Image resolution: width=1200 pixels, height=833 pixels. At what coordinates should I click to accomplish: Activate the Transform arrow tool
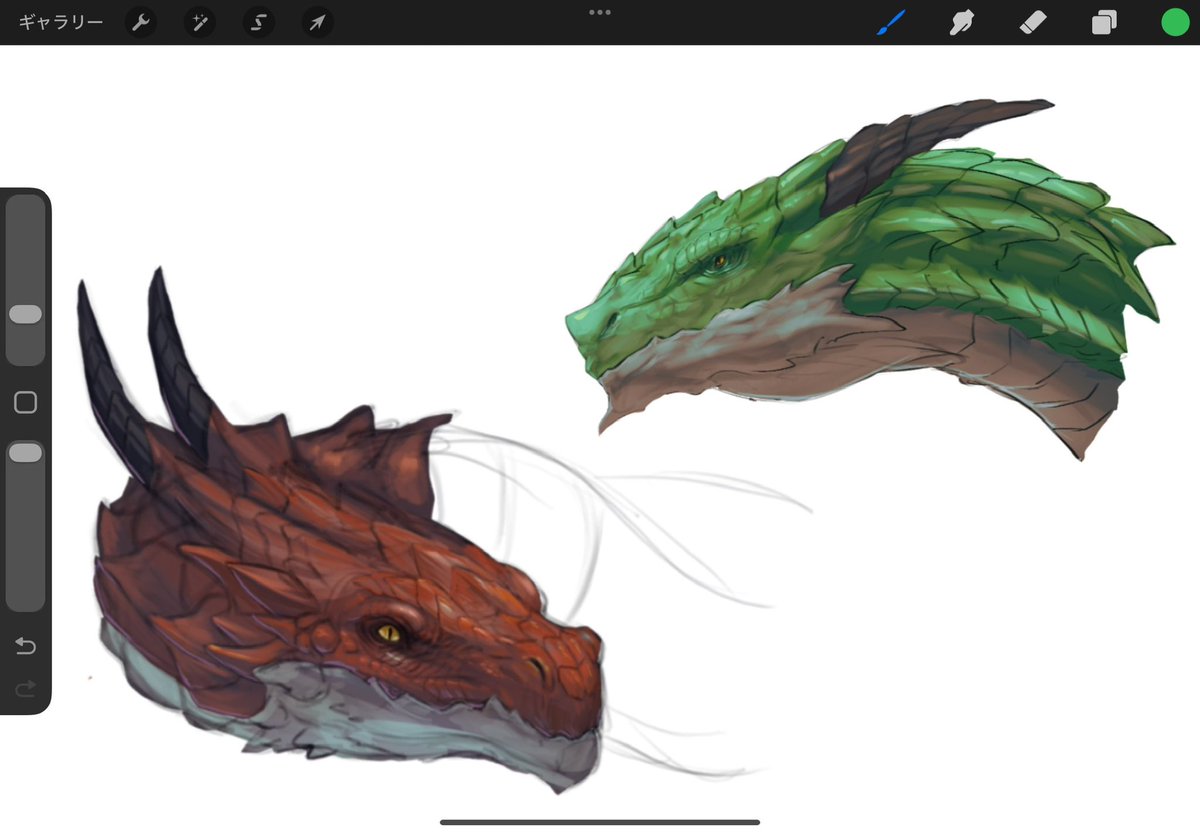point(318,22)
